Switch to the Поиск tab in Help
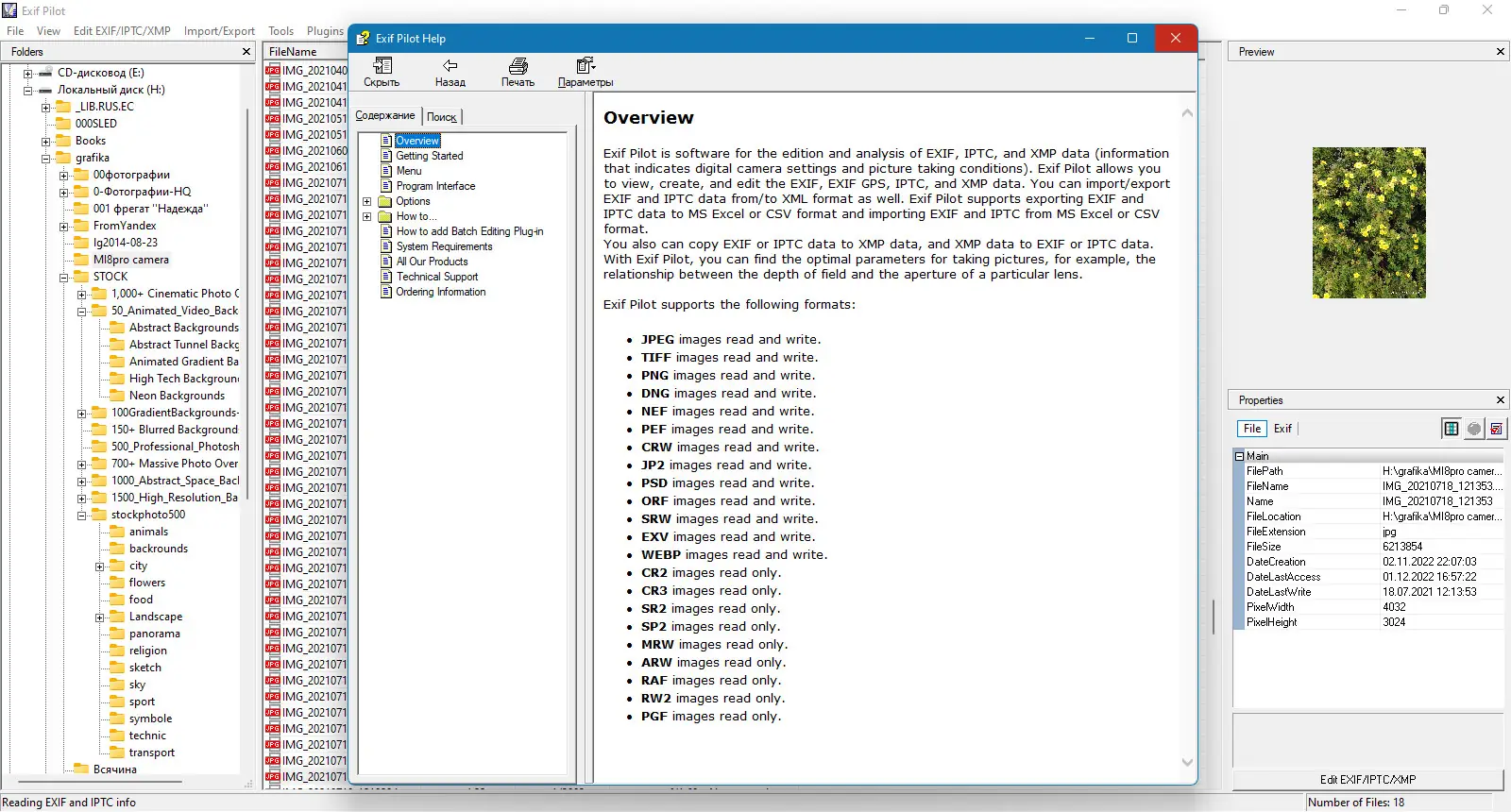 441,117
